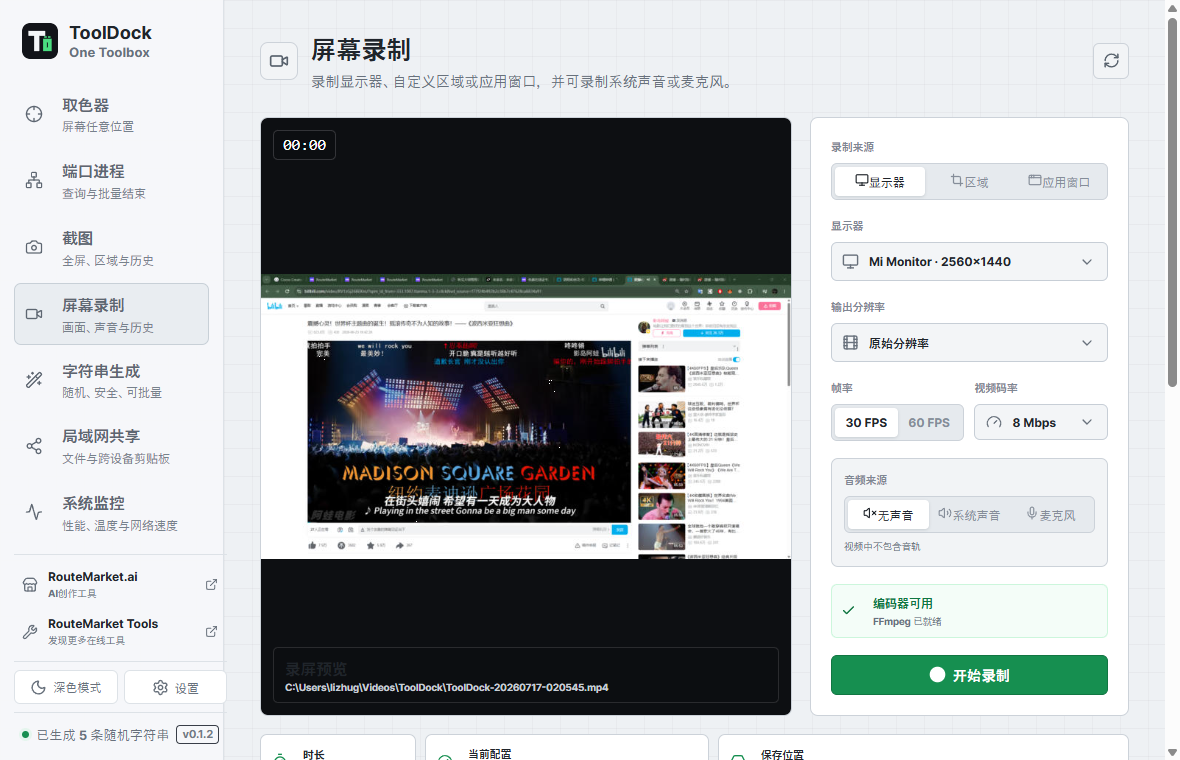
Task: Open the 端口进程 tool page
Action: point(111,181)
